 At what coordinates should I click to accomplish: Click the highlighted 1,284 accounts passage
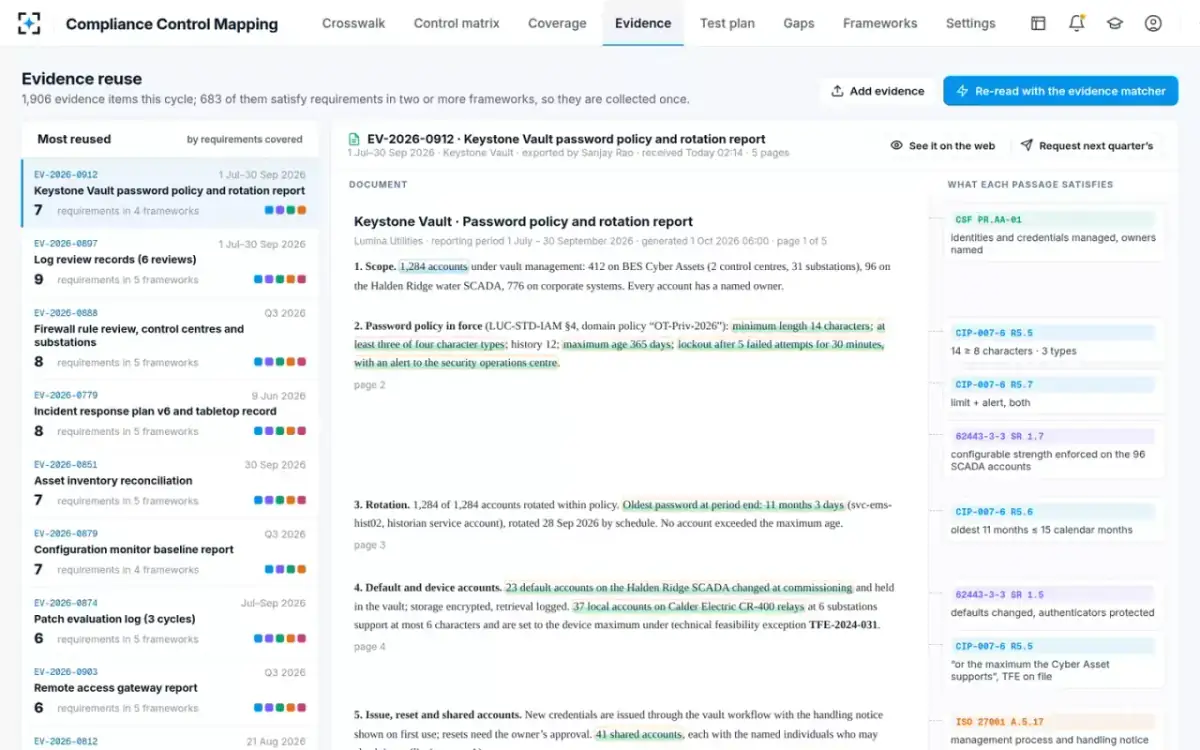433,267
